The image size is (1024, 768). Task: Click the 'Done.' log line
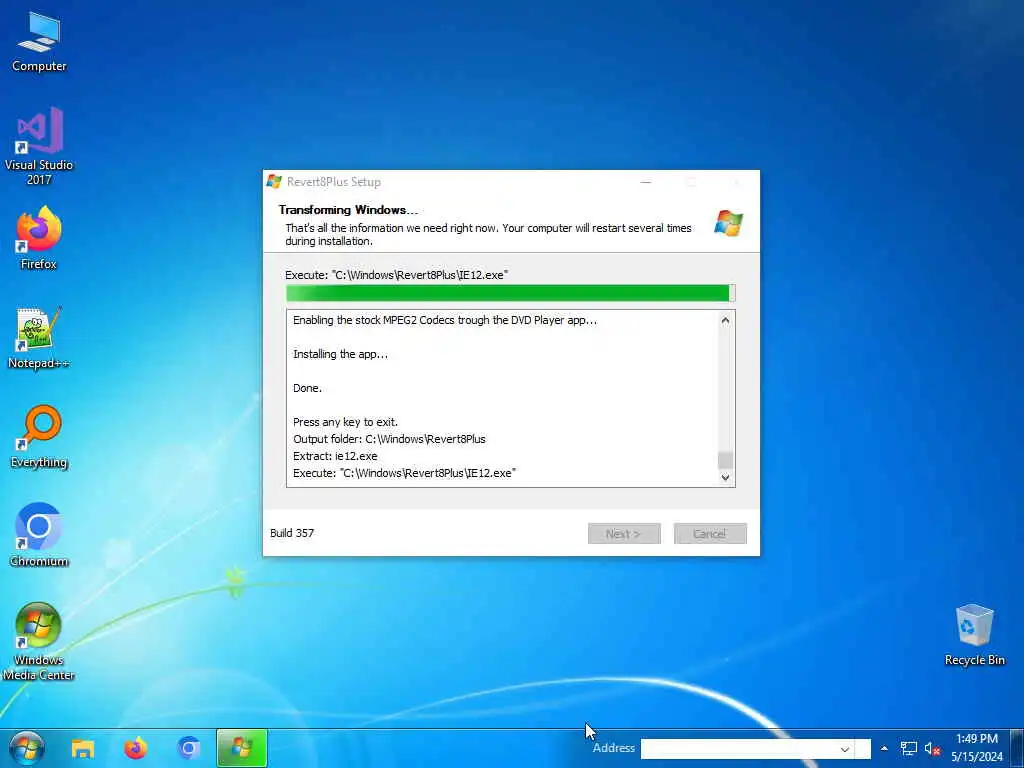coord(307,388)
